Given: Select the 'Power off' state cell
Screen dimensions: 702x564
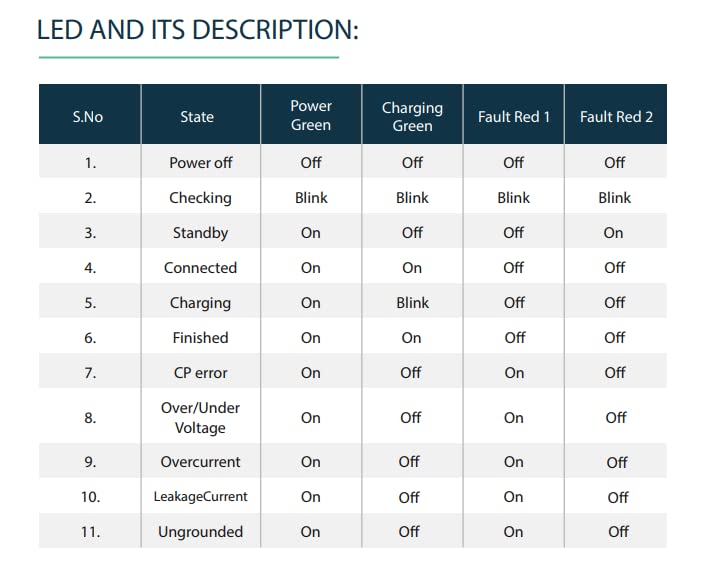Looking at the screenshot, I should click(201, 162).
